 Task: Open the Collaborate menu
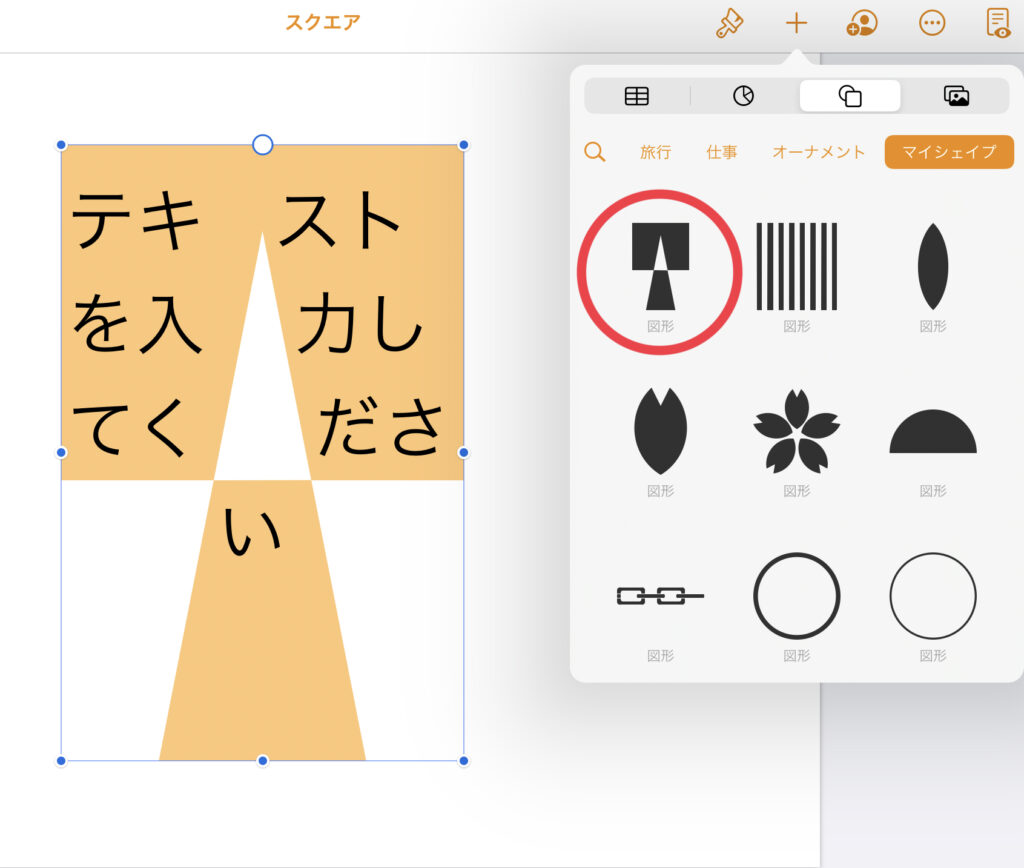862,24
